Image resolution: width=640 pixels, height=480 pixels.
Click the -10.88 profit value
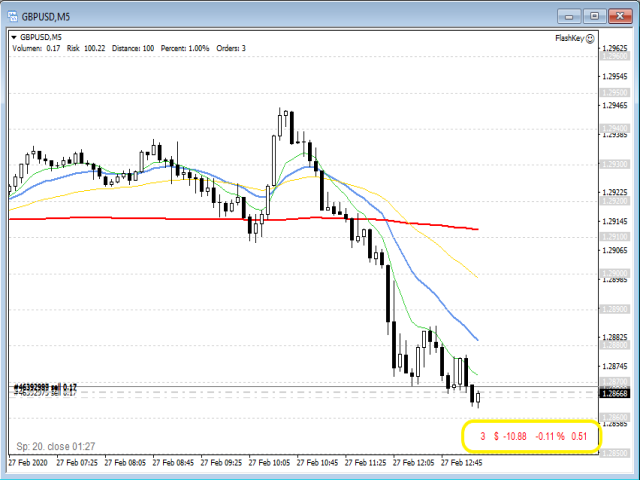click(515, 436)
